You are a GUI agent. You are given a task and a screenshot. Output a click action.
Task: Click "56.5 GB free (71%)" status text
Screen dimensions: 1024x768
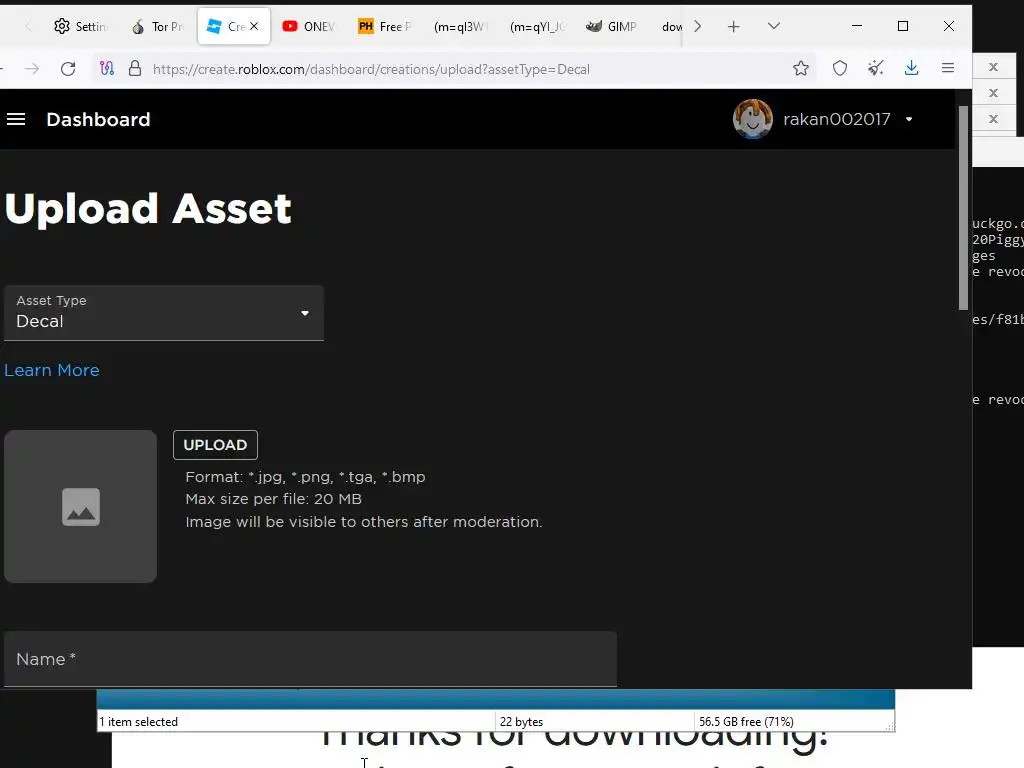point(746,722)
